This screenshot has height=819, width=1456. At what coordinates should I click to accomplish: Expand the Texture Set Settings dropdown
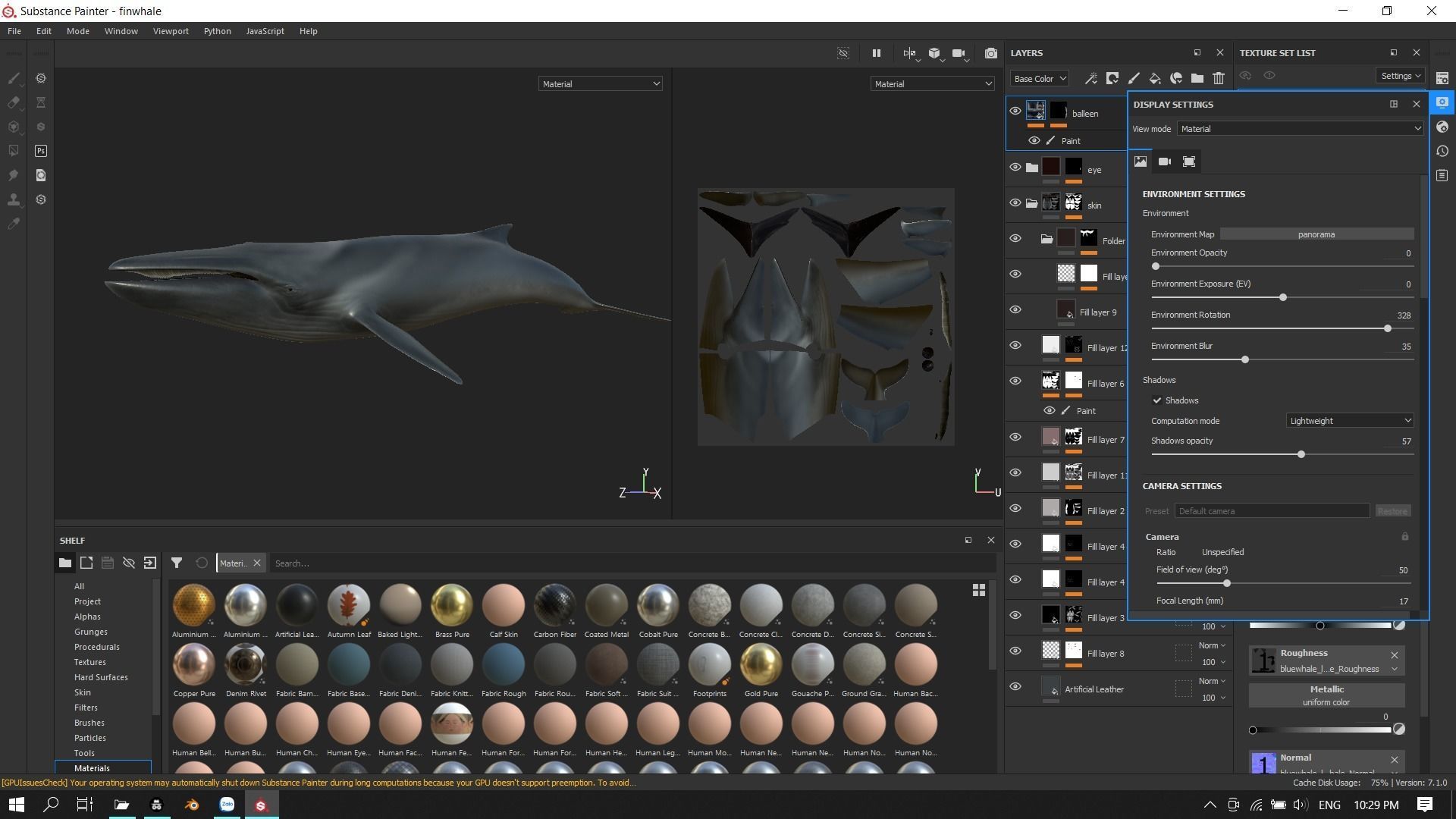1400,76
